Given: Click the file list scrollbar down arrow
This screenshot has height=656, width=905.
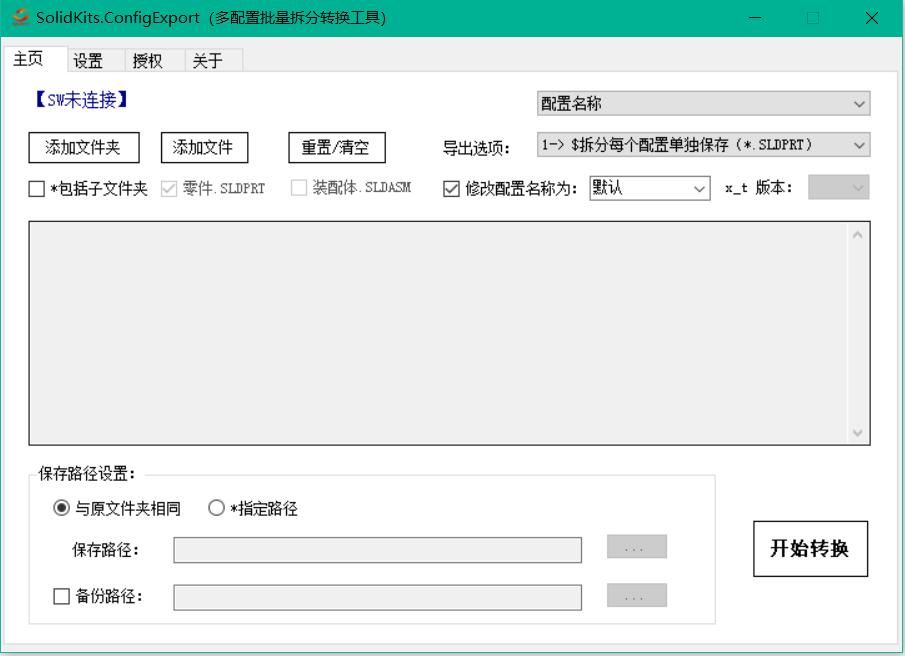Looking at the screenshot, I should 857,433.
